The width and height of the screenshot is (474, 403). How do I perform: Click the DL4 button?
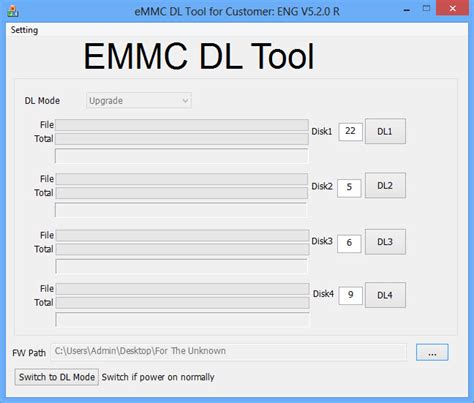pos(385,295)
